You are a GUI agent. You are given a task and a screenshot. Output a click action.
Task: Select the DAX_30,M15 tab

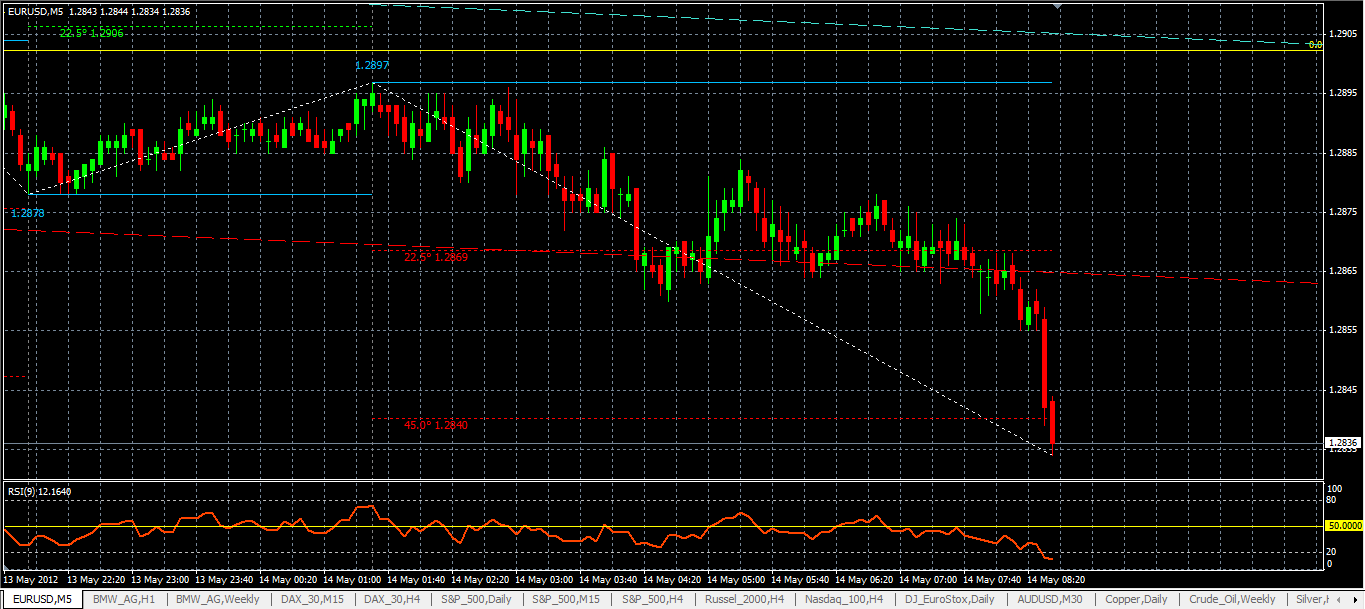tap(313, 599)
